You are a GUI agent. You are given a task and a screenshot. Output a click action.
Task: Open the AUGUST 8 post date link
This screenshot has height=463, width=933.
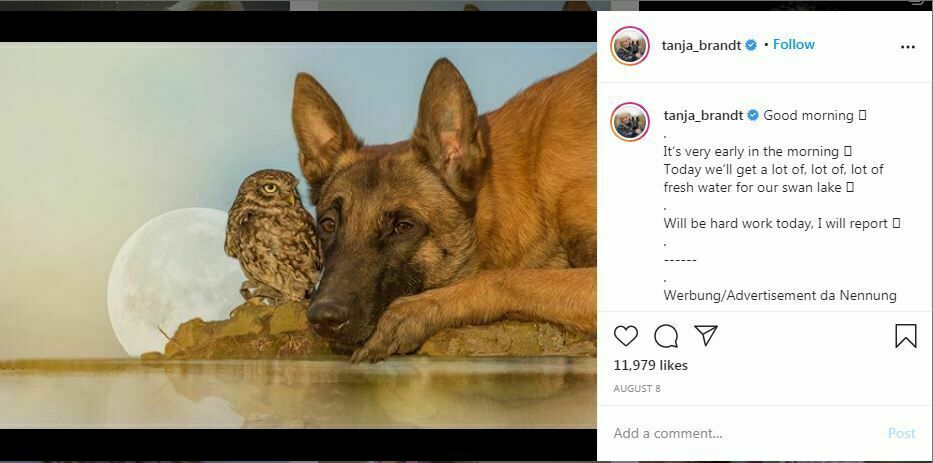coord(636,388)
